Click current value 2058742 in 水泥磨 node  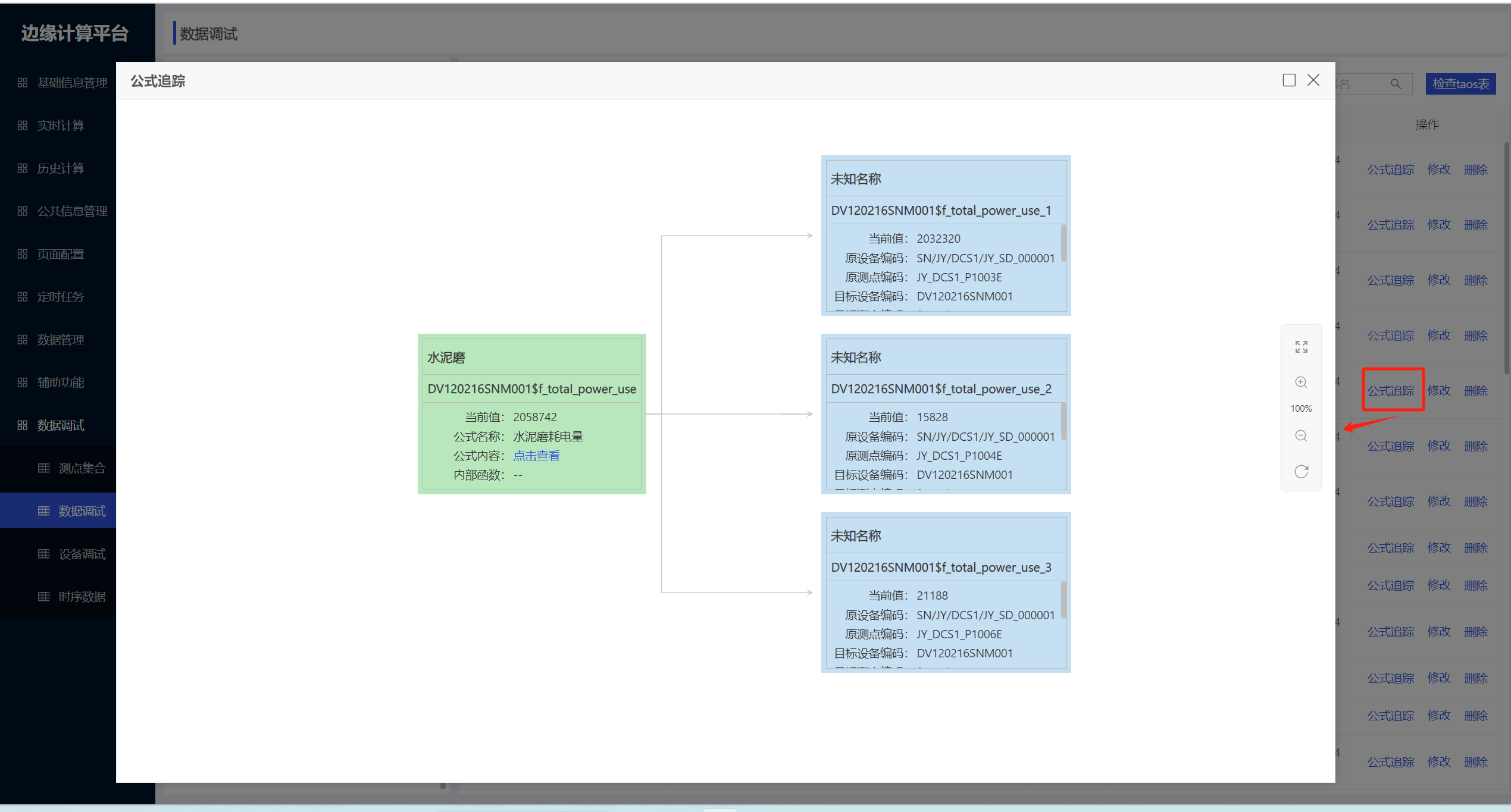tap(535, 417)
